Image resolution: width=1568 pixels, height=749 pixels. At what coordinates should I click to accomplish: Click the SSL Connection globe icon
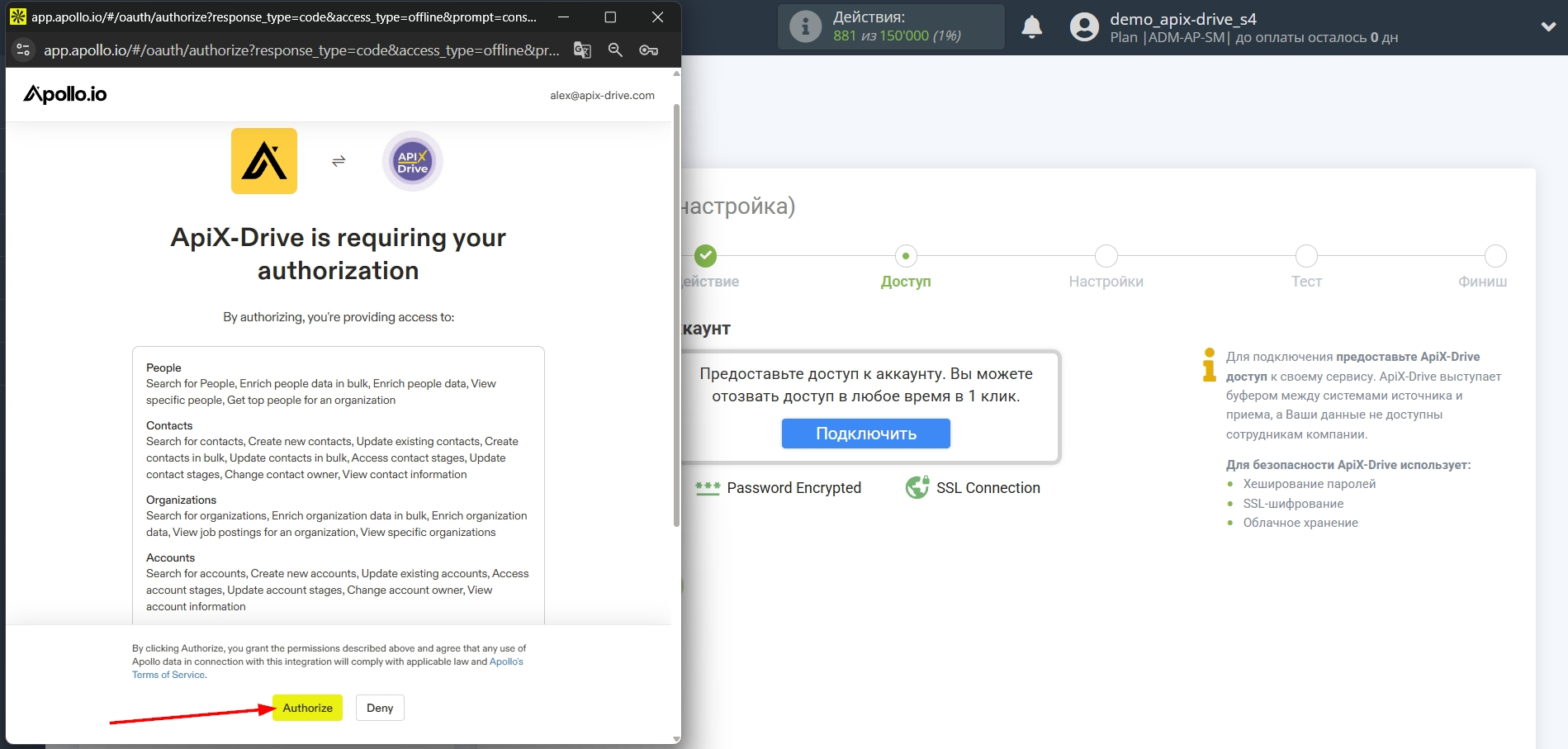pos(917,488)
